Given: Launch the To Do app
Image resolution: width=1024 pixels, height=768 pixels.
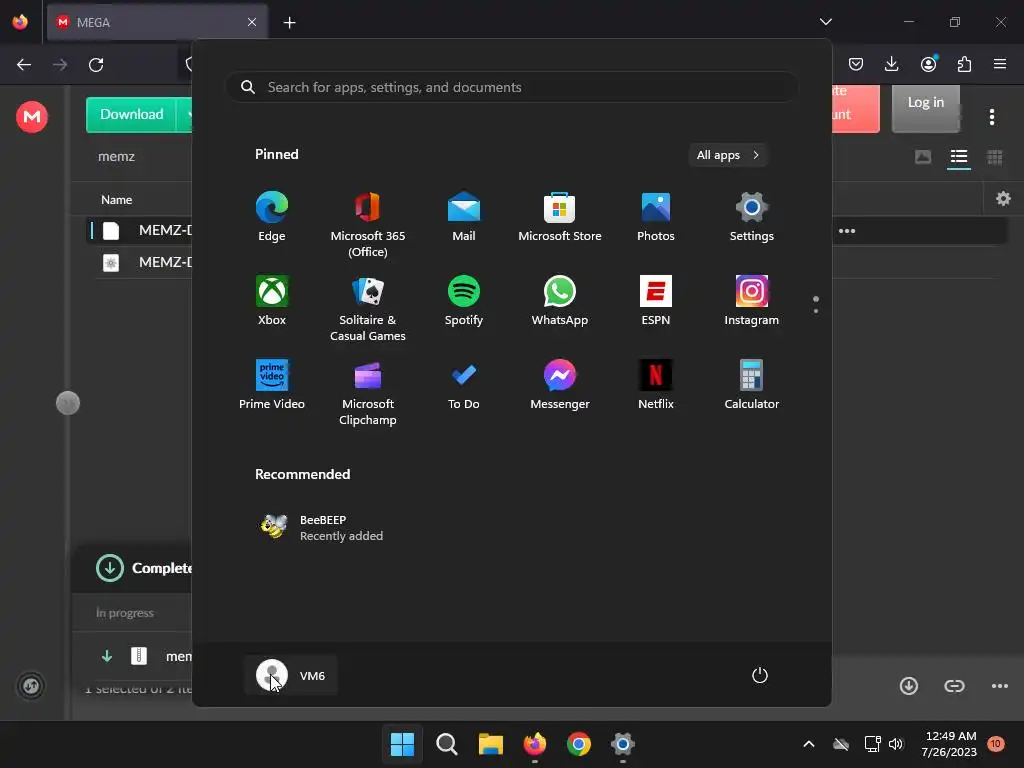Looking at the screenshot, I should pos(464,385).
